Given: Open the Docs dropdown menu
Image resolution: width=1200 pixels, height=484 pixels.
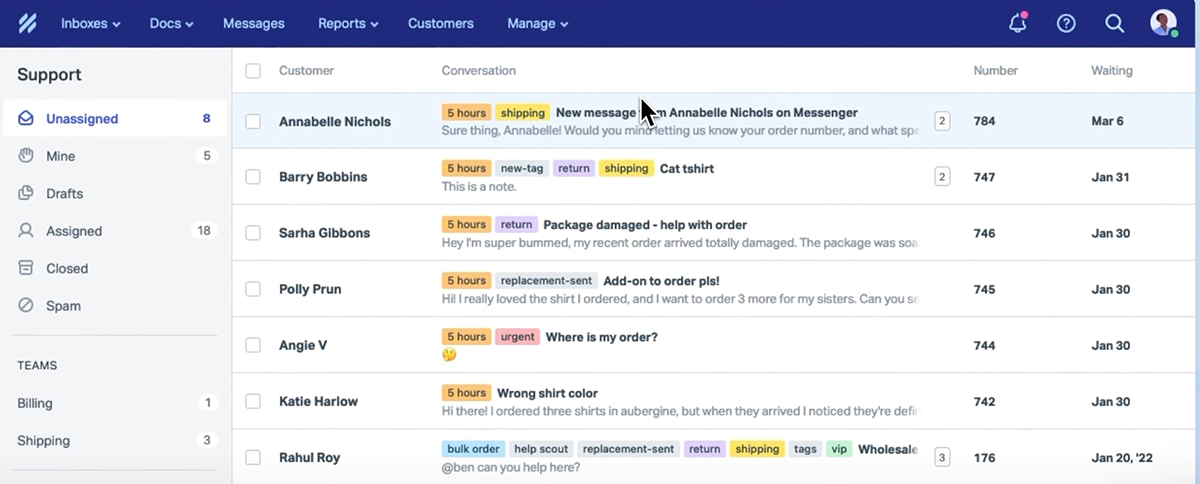Looking at the screenshot, I should [171, 23].
